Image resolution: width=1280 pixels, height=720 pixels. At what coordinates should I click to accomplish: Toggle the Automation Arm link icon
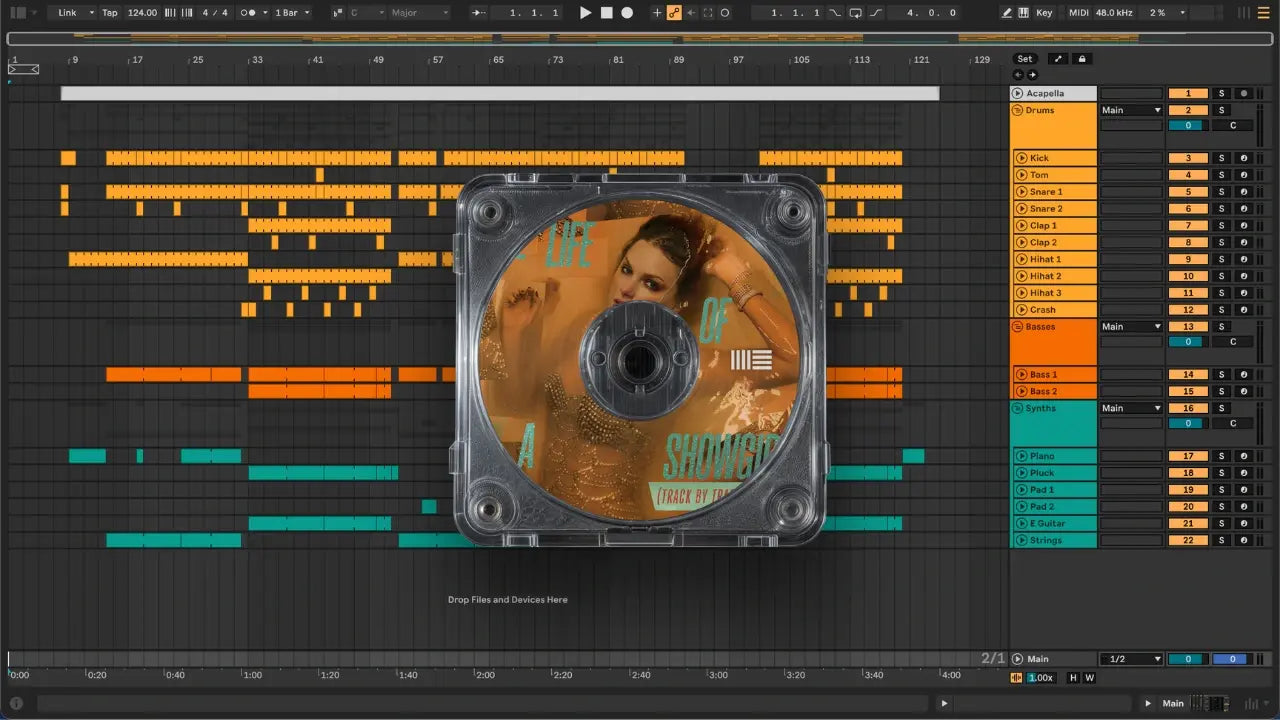[x=674, y=13]
